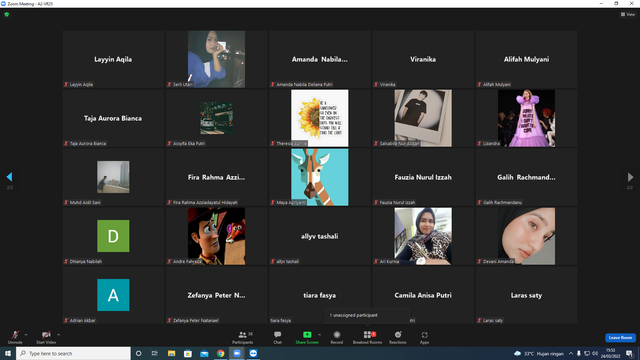Open the Participants panel
The height and width of the screenshot is (360, 640).
[x=242, y=337]
